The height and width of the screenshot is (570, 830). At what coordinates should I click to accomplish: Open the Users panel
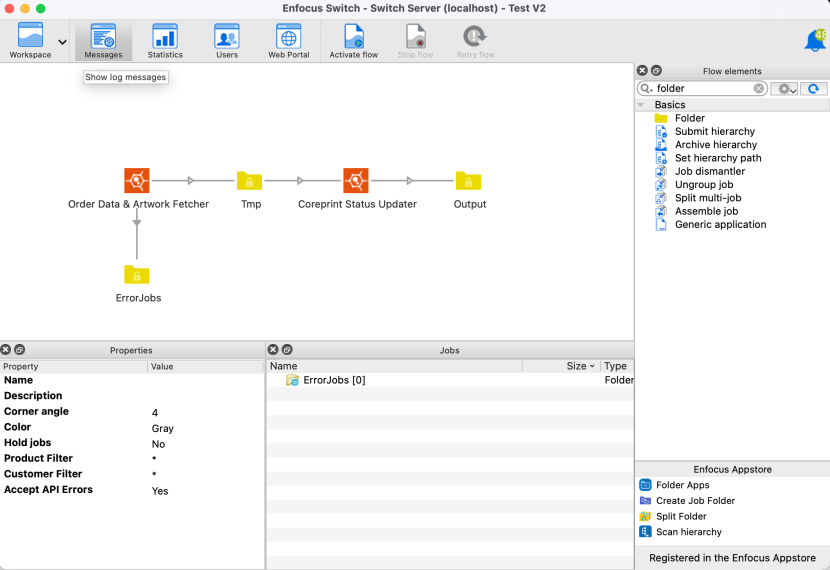point(227,41)
